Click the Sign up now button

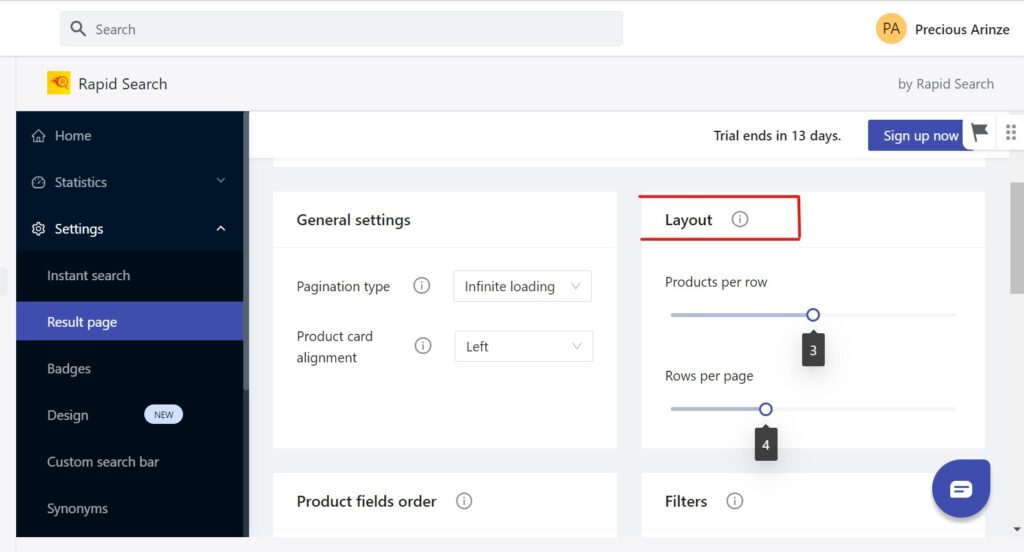coord(920,135)
